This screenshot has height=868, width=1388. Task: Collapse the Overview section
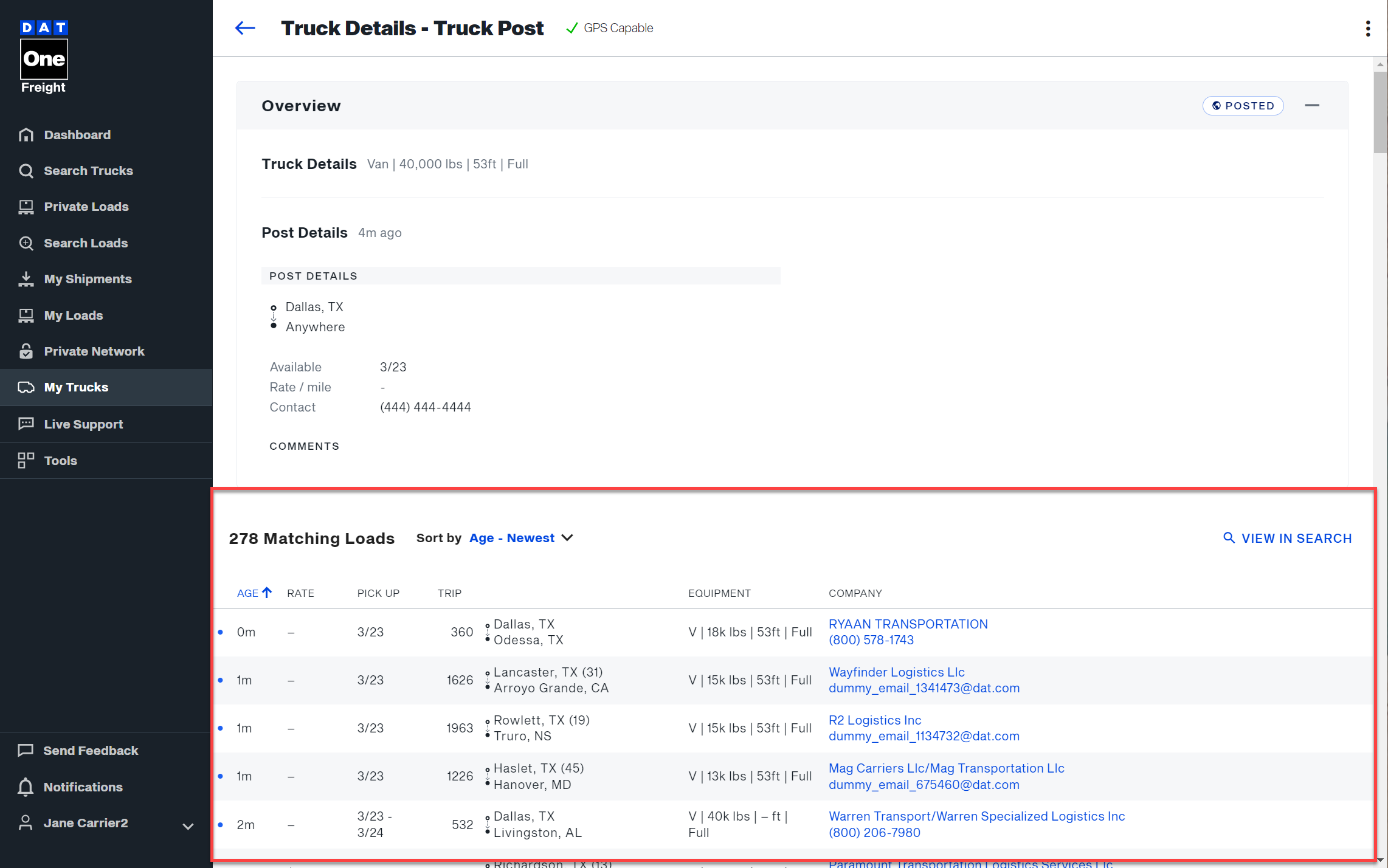pos(1313,105)
